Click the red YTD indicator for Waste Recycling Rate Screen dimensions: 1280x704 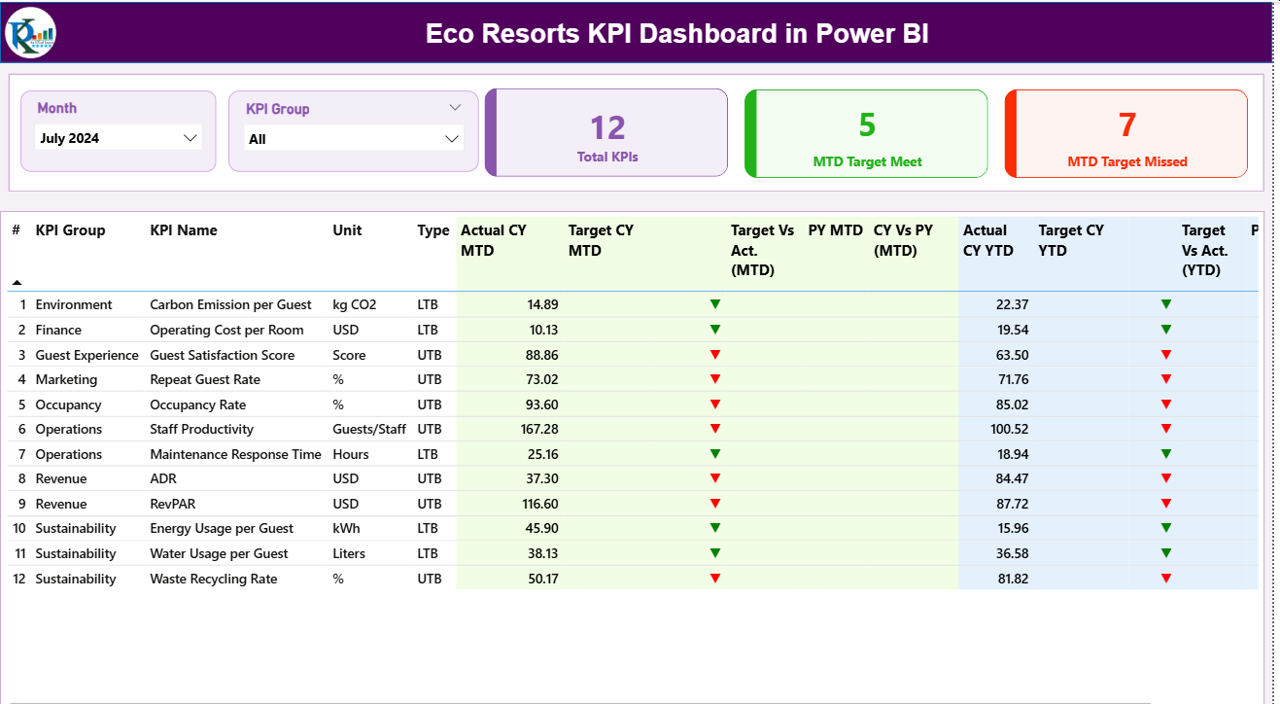click(1166, 578)
